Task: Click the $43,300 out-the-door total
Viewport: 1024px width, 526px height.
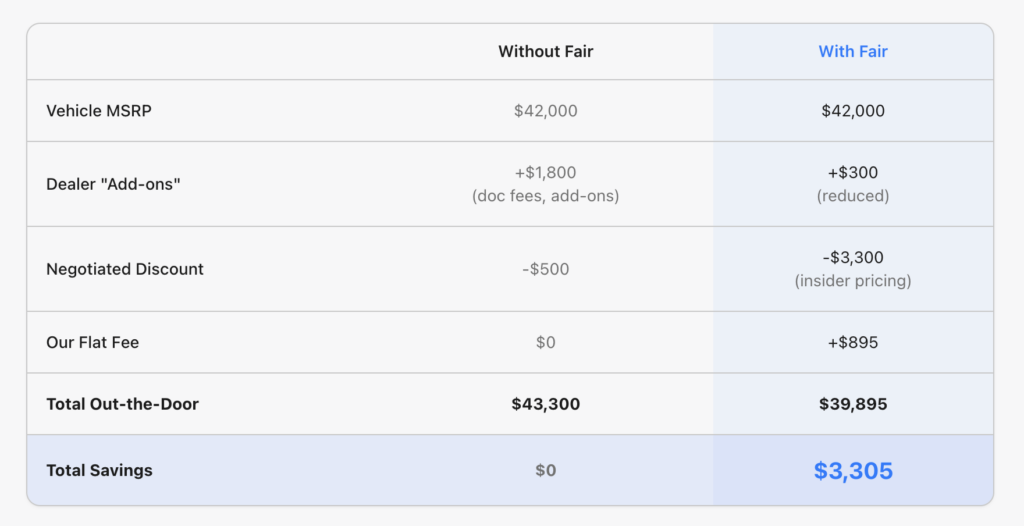Action: coord(545,404)
